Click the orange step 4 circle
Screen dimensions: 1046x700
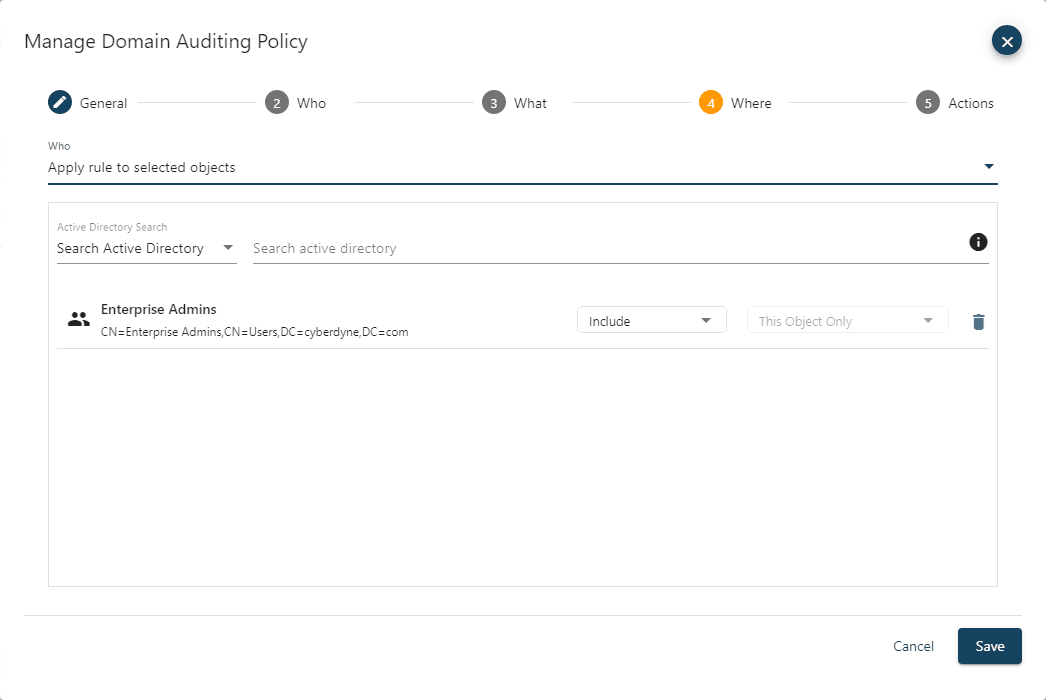(x=710, y=103)
